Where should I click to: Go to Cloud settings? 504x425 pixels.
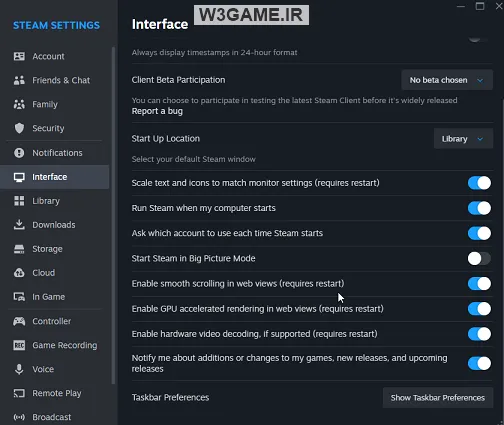[x=55, y=273]
